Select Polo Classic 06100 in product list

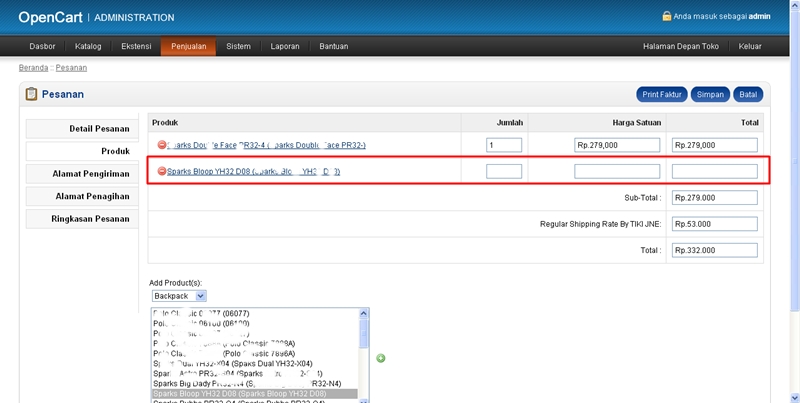[255, 323]
